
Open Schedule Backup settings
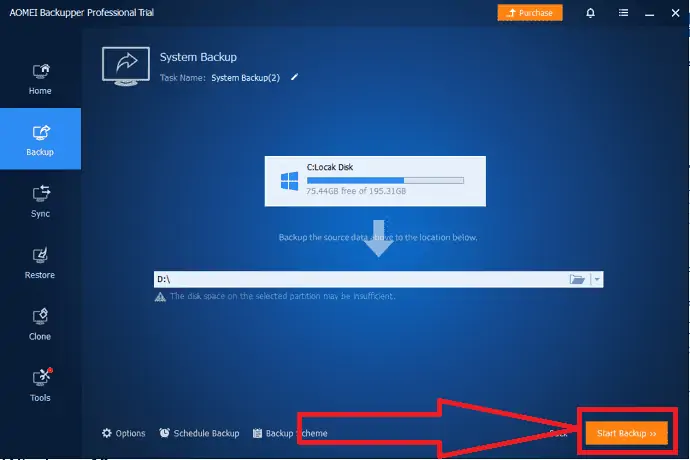(x=199, y=433)
